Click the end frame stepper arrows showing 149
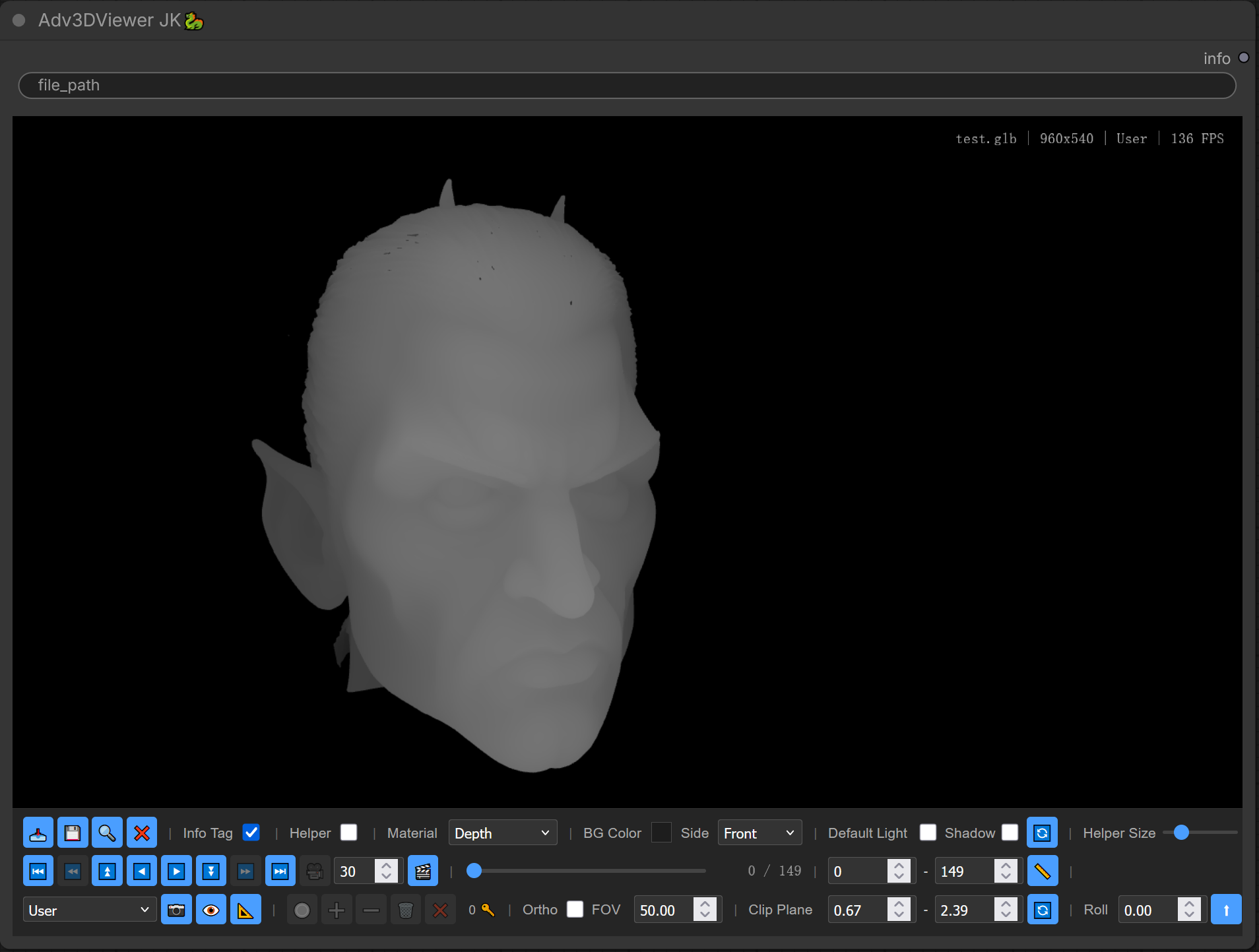This screenshot has height=952, width=1259. (x=1006, y=871)
